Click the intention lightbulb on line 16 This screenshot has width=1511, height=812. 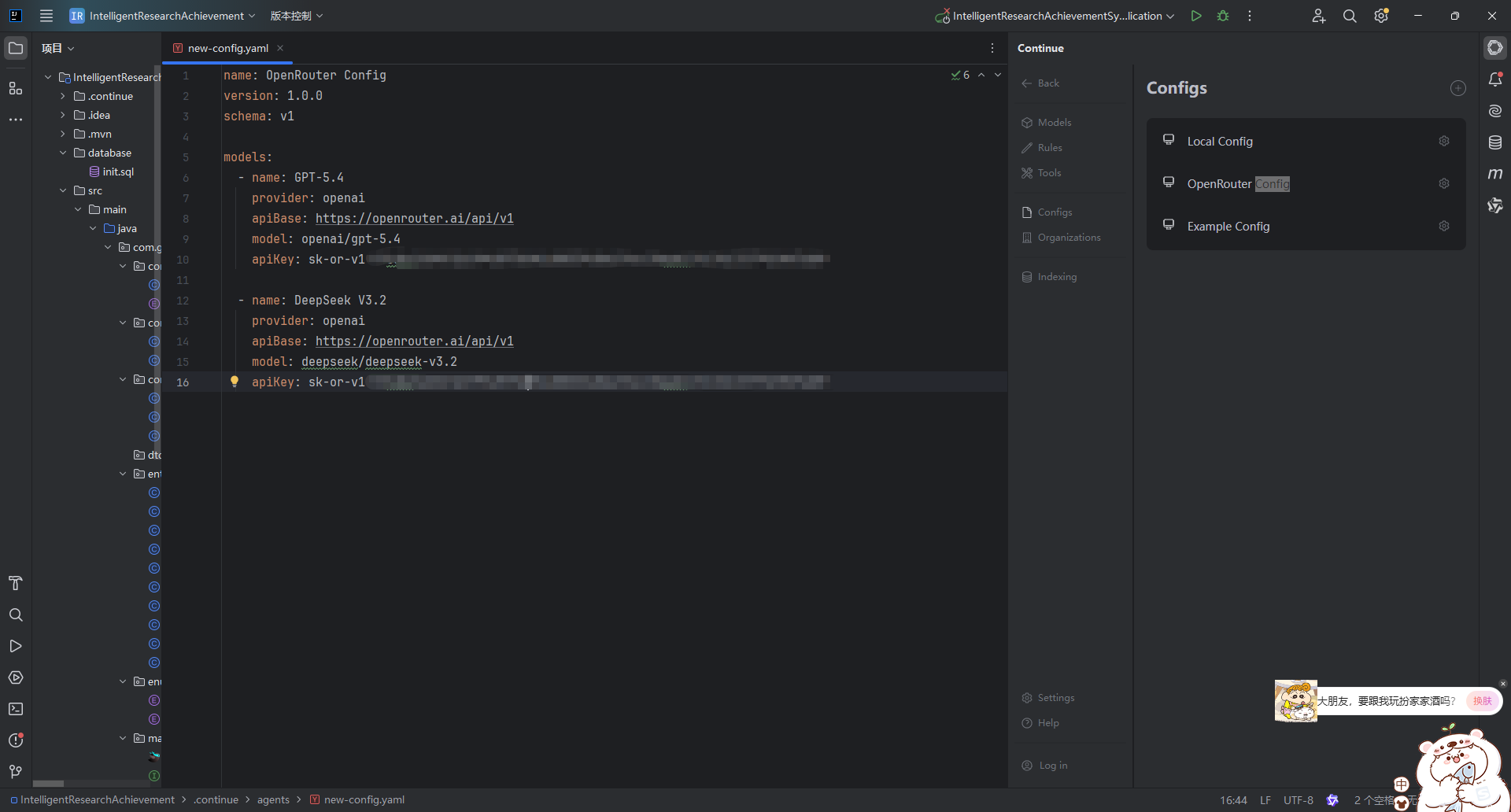pos(234,382)
